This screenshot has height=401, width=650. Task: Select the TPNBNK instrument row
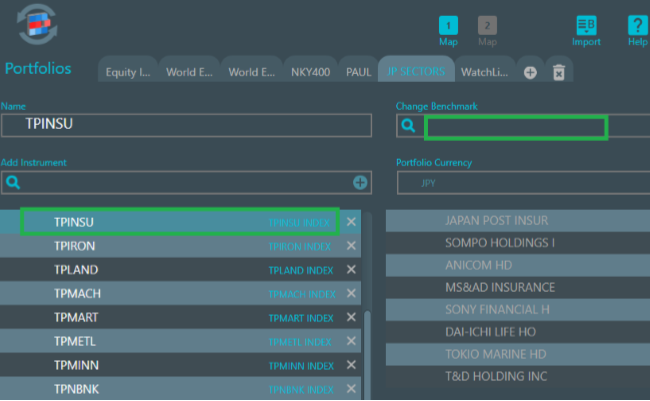click(180, 389)
